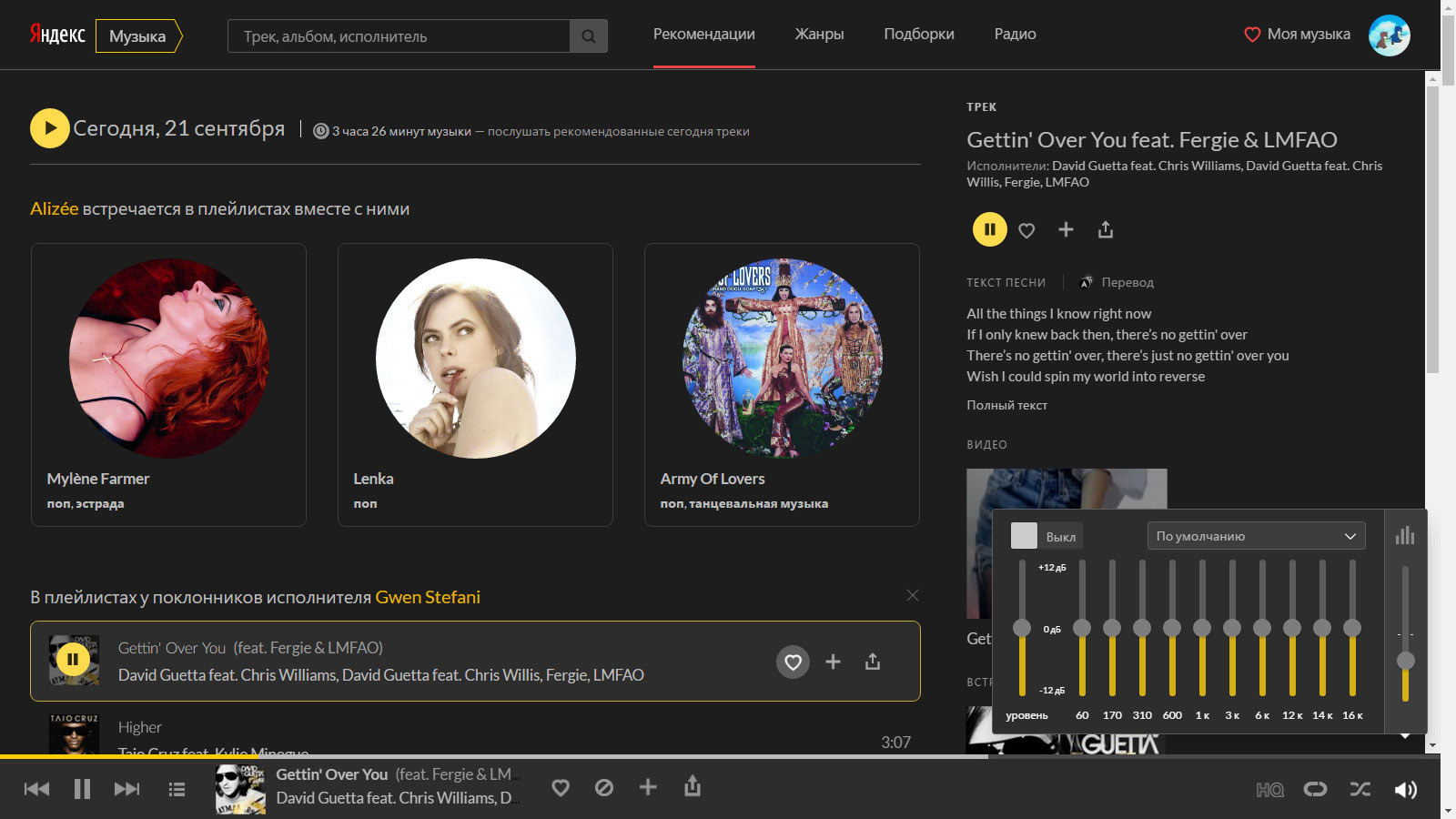Viewport: 1456px width, 819px height.
Task: Dislike current track with the ban icon
Action: click(604, 787)
